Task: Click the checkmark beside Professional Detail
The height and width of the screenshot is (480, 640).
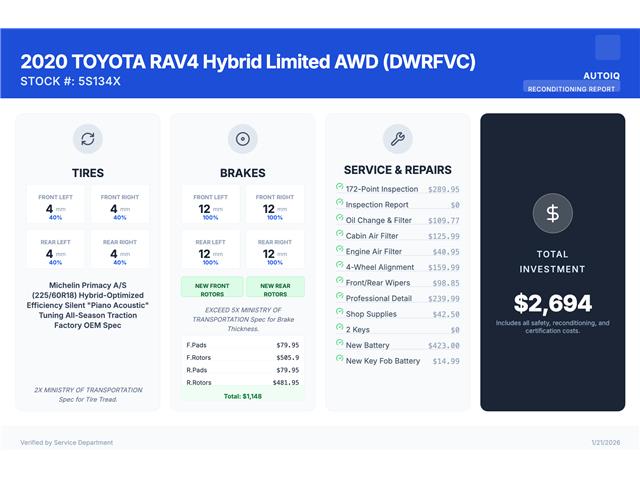Action: (340, 298)
